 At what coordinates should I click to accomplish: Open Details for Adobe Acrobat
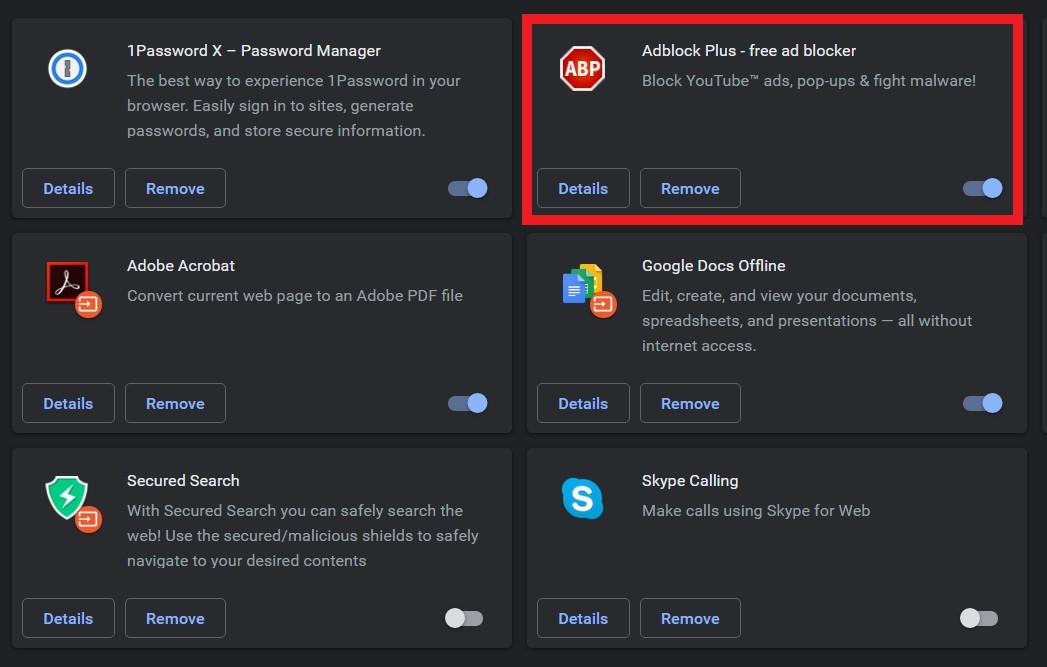pos(68,403)
